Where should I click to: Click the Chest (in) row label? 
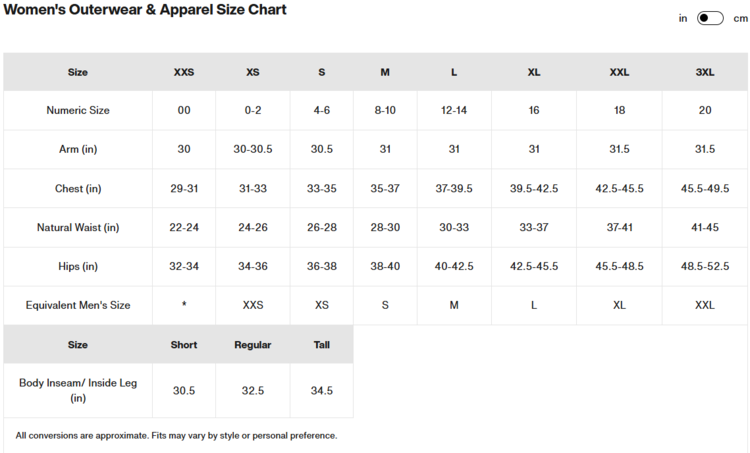[x=78, y=189]
